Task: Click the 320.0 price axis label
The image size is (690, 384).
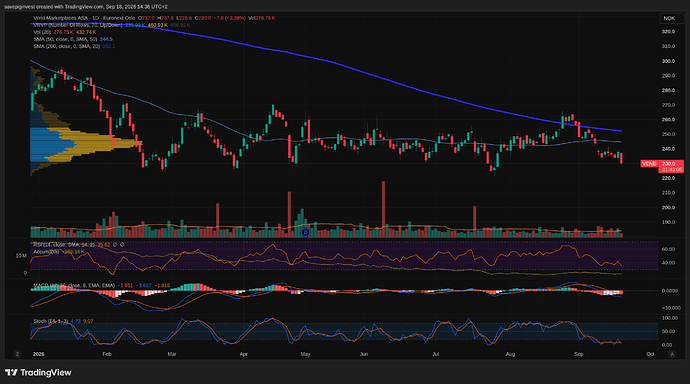Action: tap(668, 32)
